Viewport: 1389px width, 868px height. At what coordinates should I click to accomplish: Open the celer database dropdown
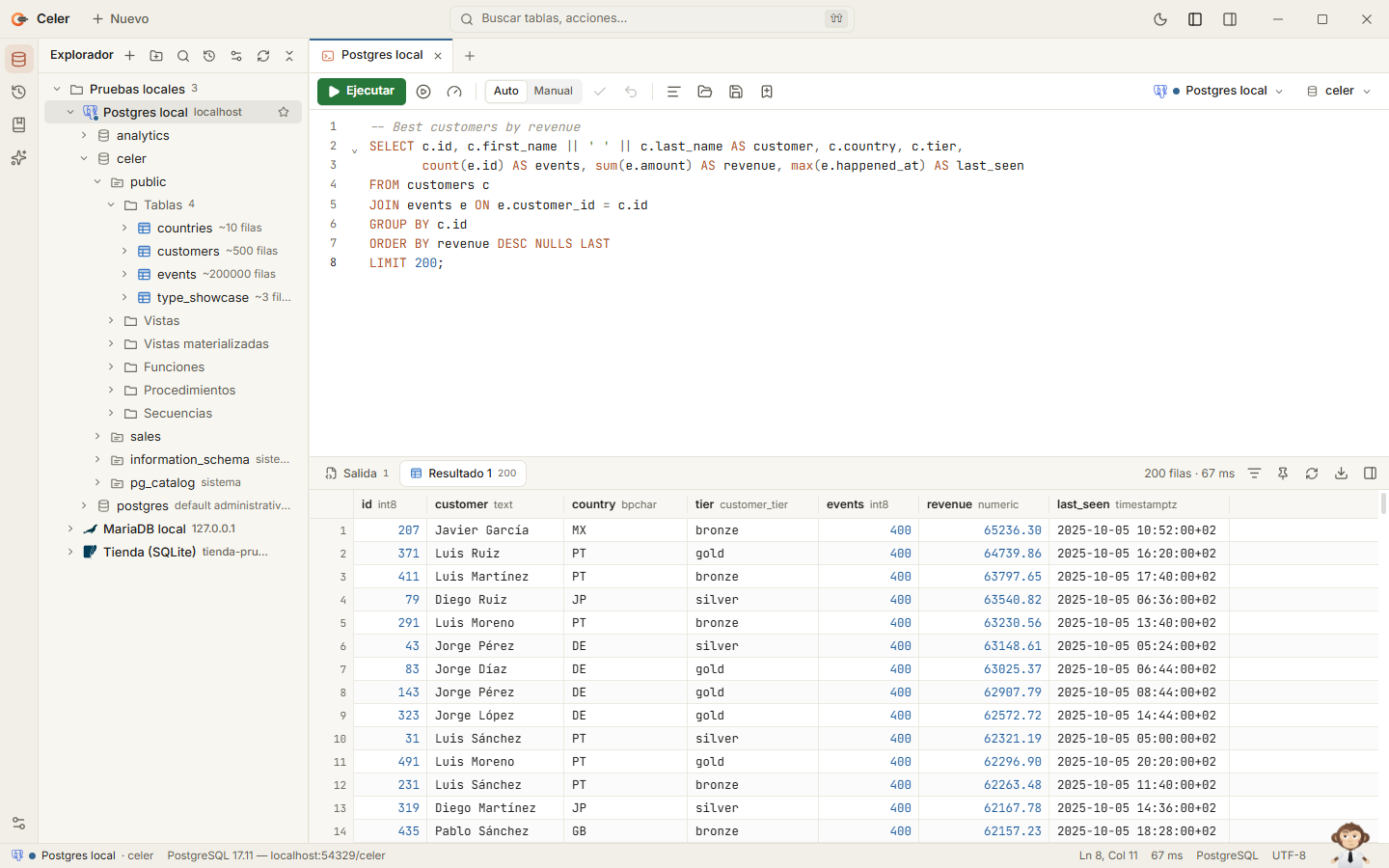tap(1339, 91)
